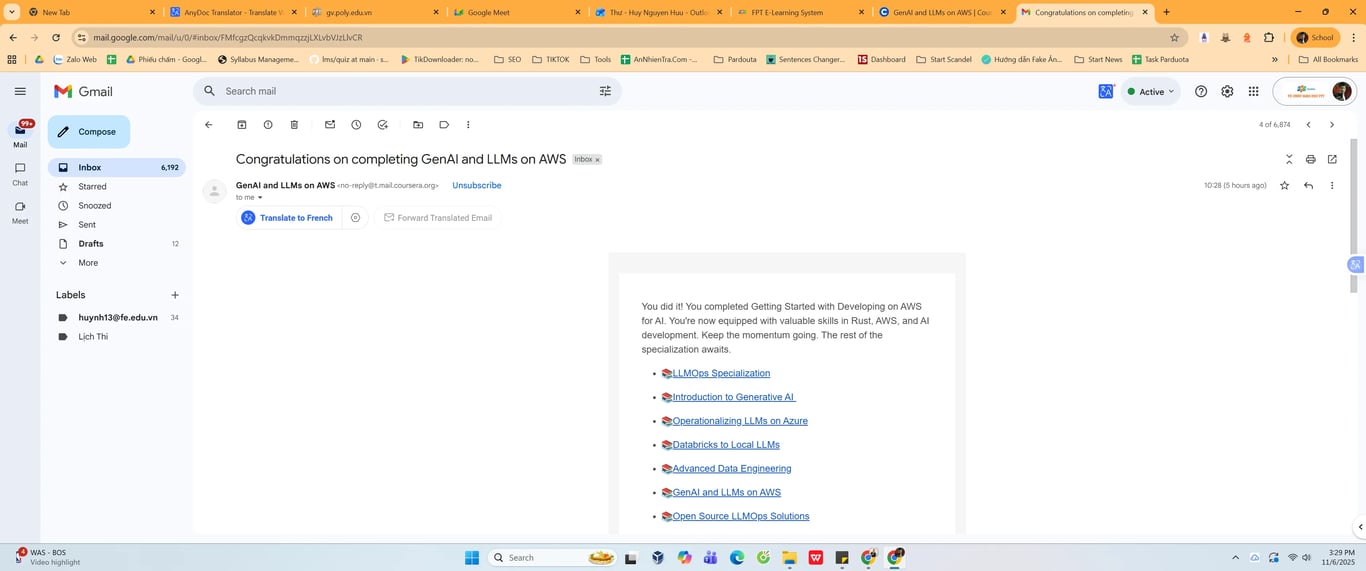This screenshot has width=1366, height=571.
Task: Open the Active status dropdown
Action: coord(1152,91)
